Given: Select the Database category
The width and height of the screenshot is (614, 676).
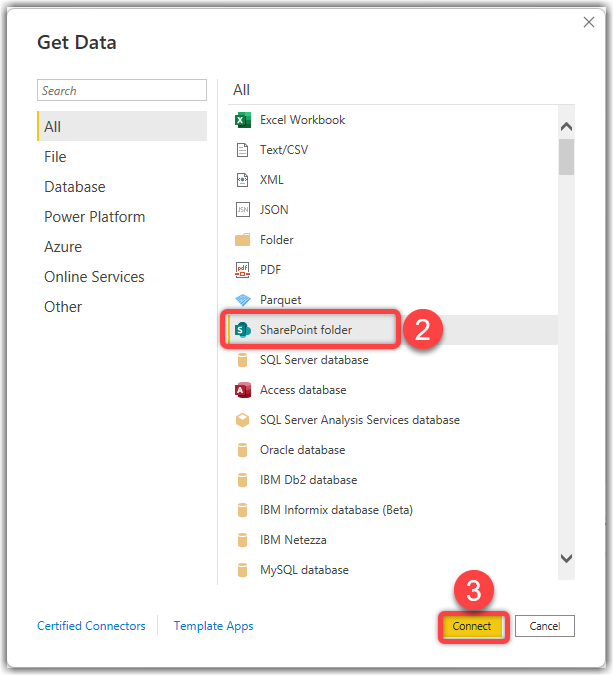Looking at the screenshot, I should click(122, 187).
